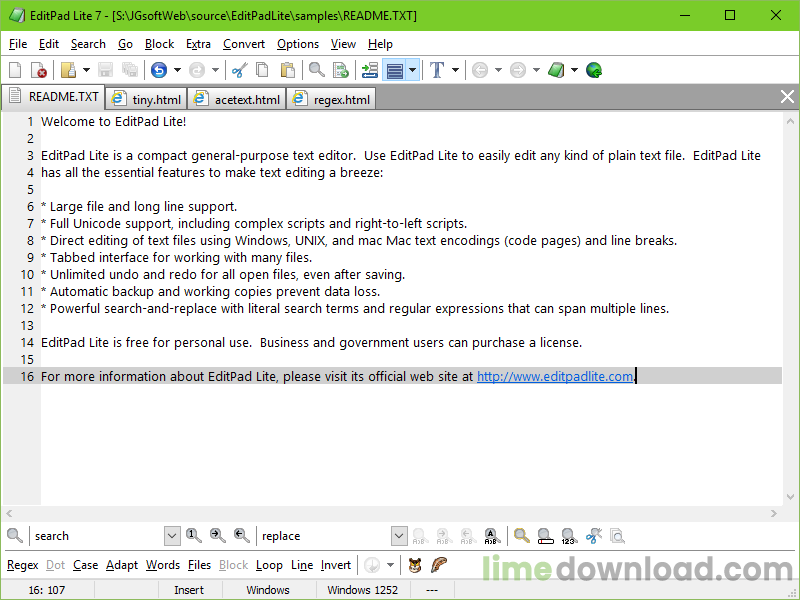Expand the Word Wrap options dropdown arrow

coord(413,70)
